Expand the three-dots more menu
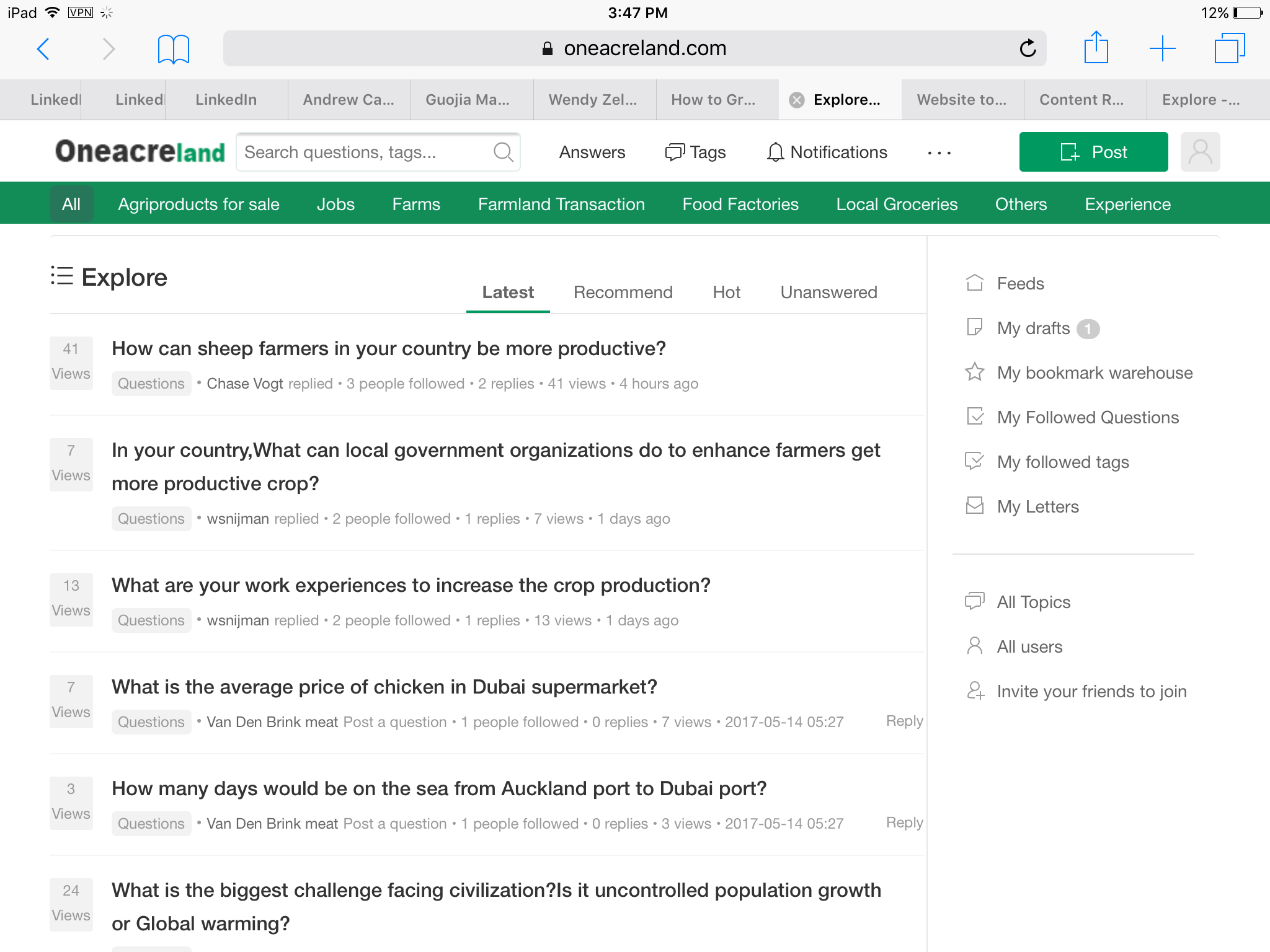 [939, 152]
